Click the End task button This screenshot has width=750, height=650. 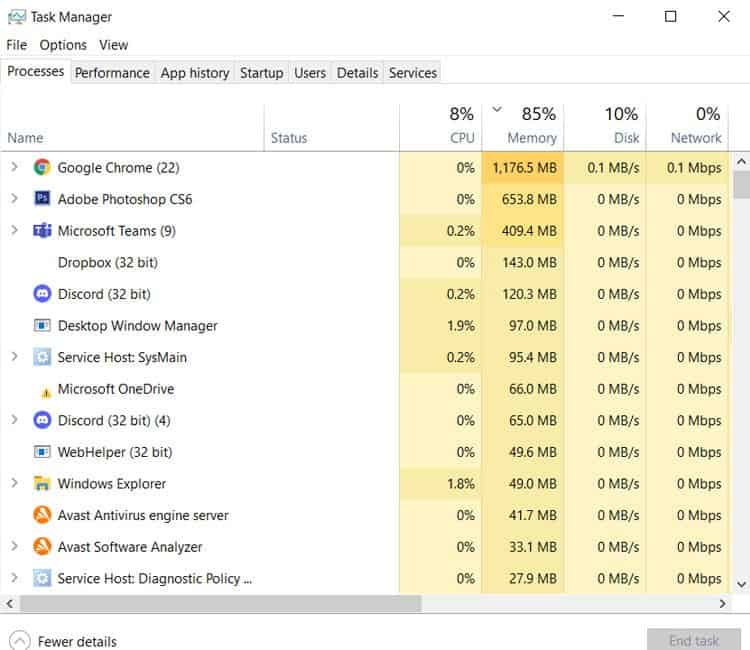(x=694, y=640)
